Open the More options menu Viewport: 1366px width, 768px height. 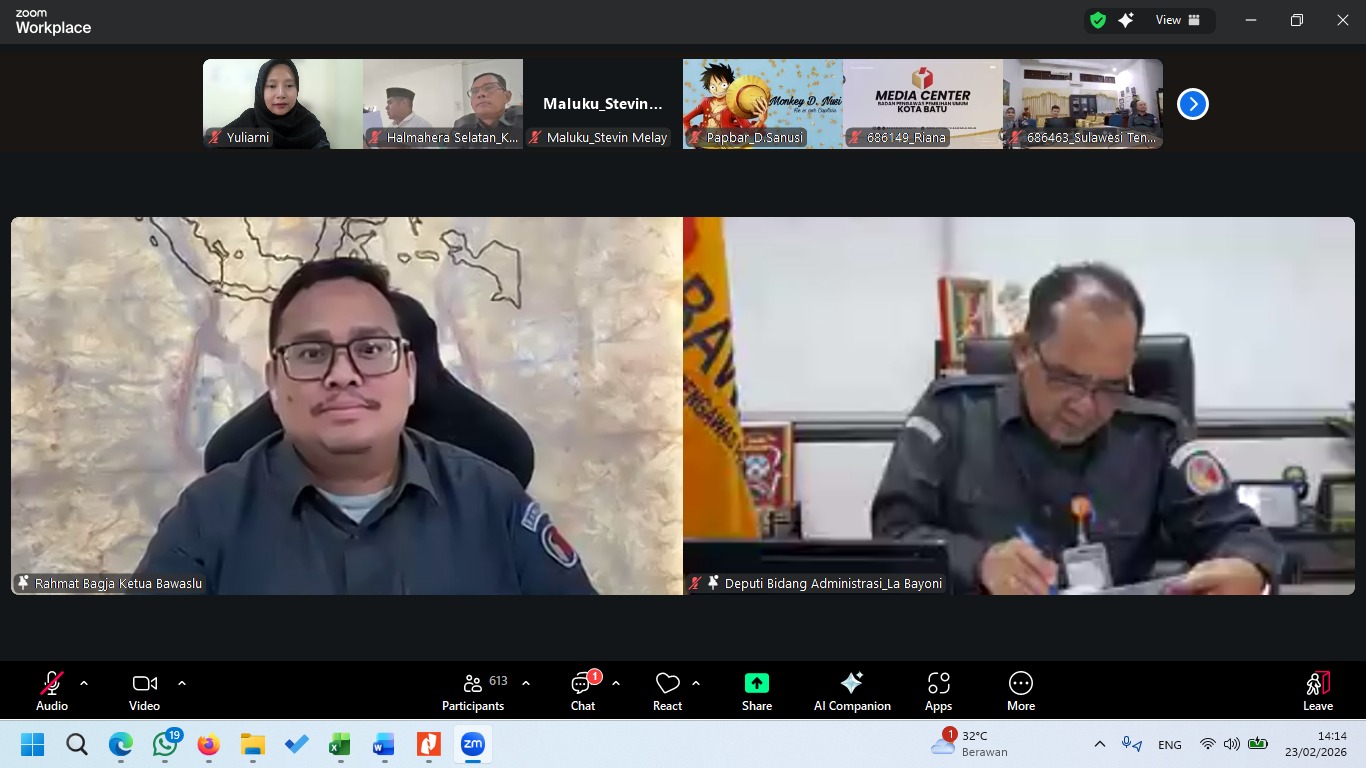point(1020,691)
